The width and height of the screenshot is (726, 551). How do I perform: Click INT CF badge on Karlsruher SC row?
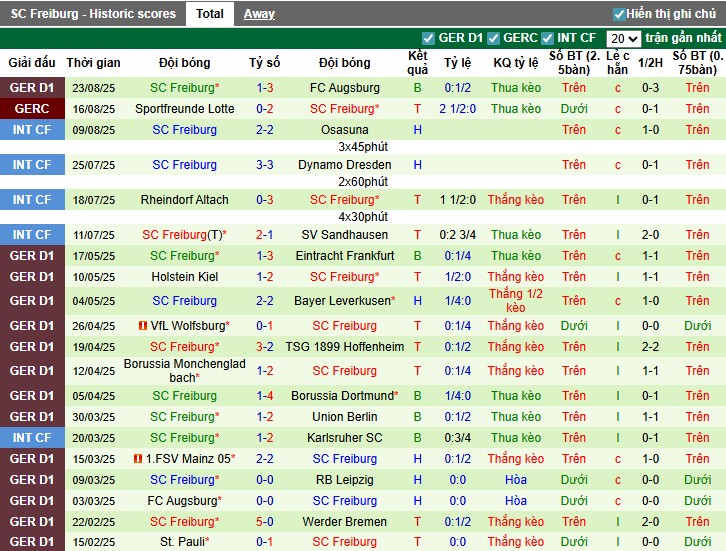[x=31, y=438]
